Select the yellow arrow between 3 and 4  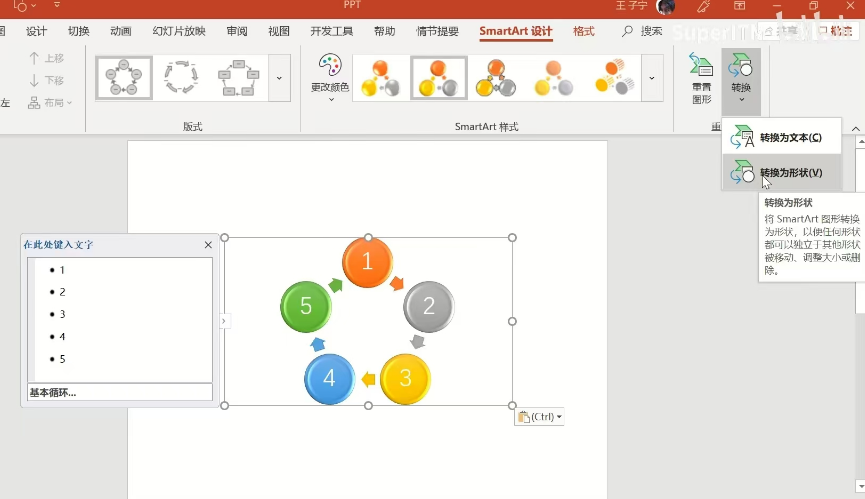pos(368,379)
